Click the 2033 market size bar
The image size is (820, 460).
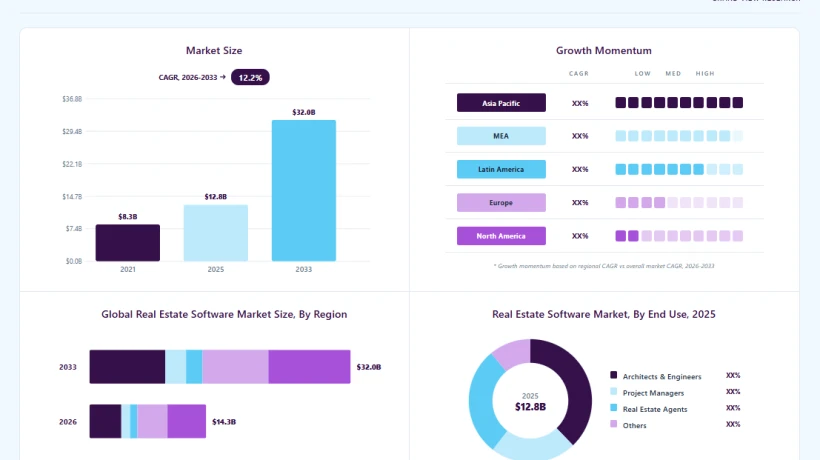(304, 190)
